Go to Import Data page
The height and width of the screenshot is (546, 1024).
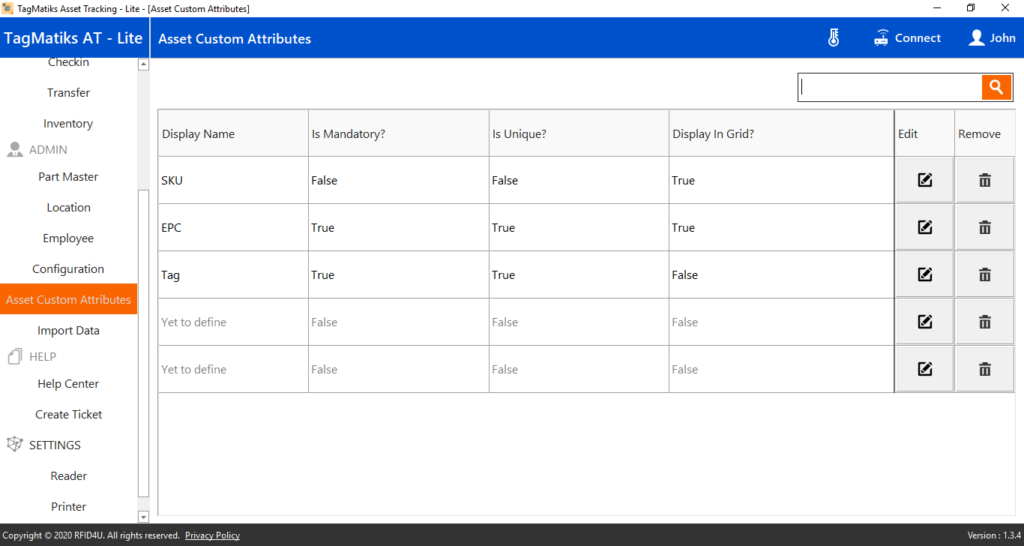coord(69,330)
